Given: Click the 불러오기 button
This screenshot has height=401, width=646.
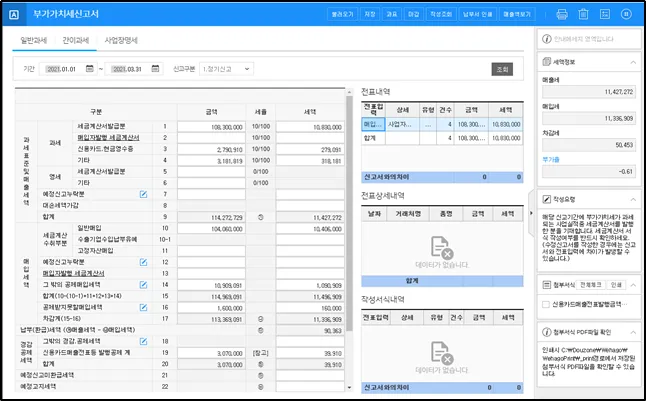Looking at the screenshot, I should (x=342, y=14).
